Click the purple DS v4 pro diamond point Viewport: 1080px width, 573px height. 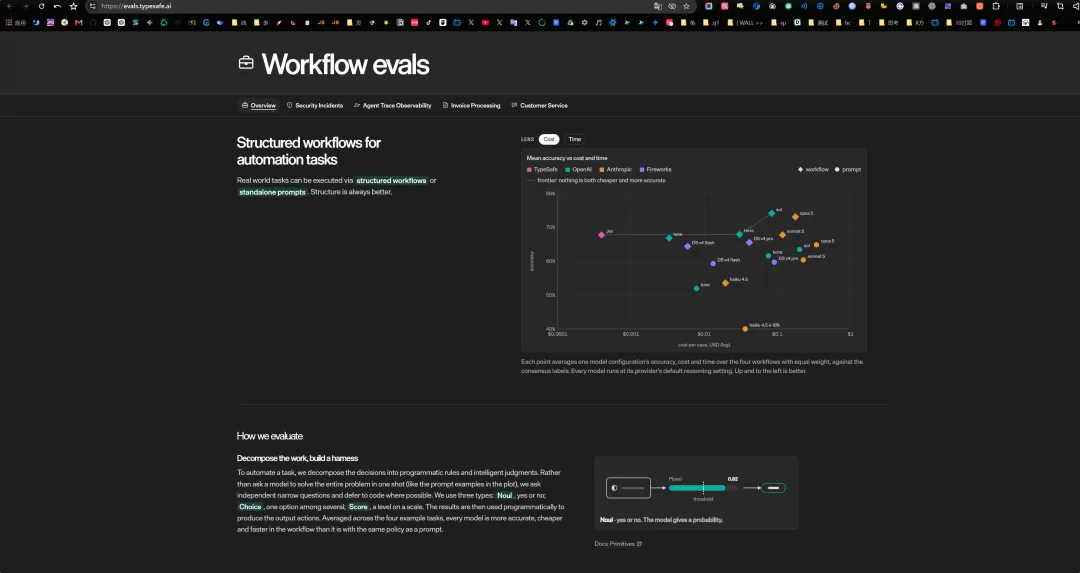coord(749,242)
